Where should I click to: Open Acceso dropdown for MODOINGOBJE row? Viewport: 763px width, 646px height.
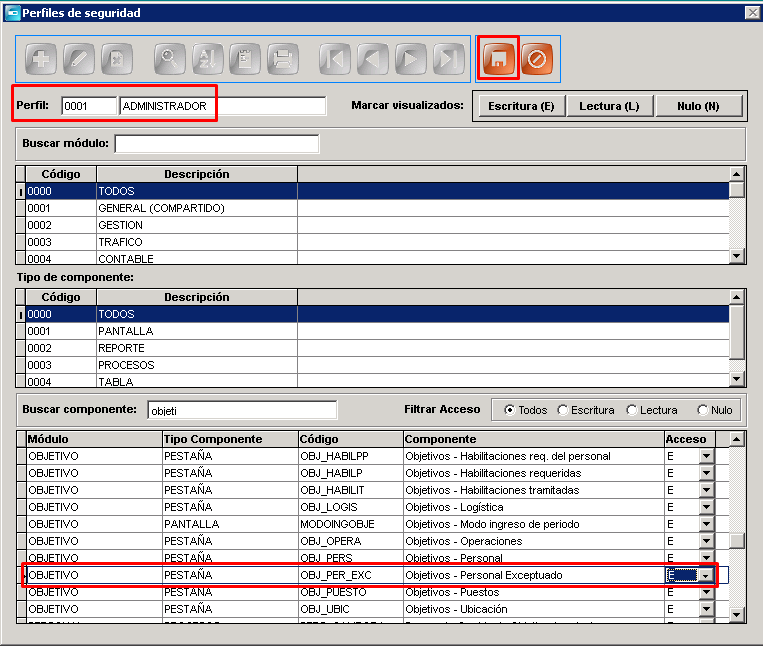coord(706,524)
